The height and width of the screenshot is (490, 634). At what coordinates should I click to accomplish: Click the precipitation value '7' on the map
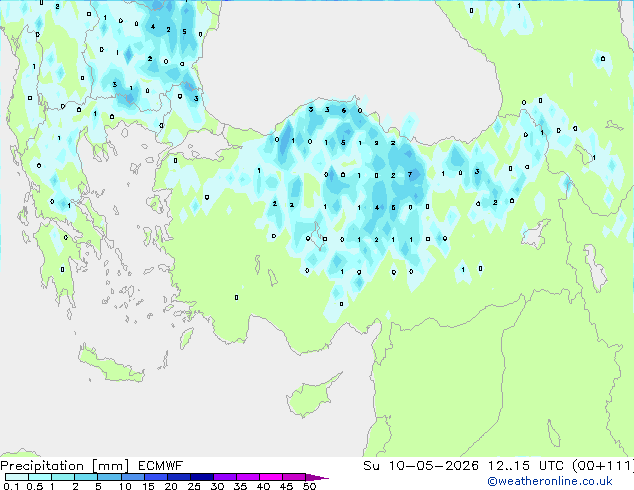(x=410, y=175)
